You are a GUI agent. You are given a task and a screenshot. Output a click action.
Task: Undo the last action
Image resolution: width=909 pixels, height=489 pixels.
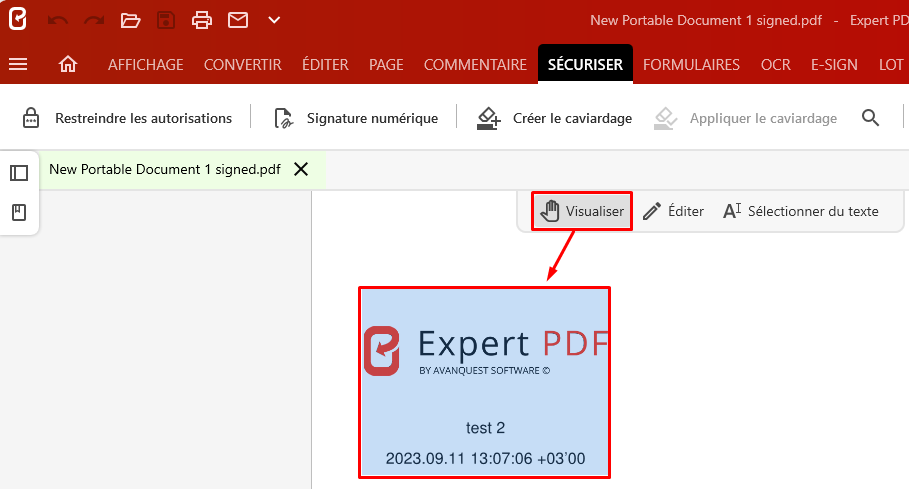point(58,20)
